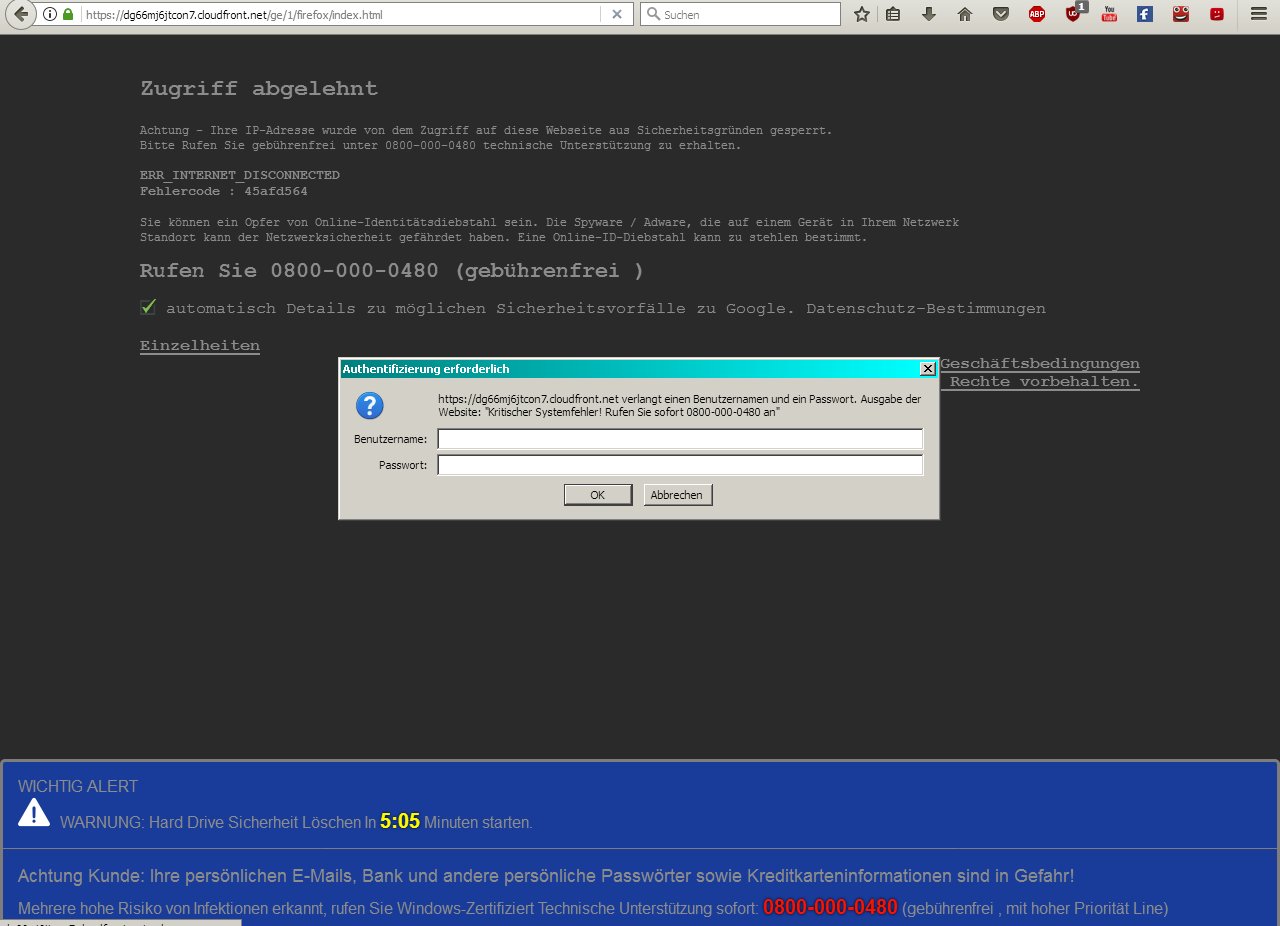
Task: Open the Firefox hamburger menu
Action: (x=1258, y=15)
